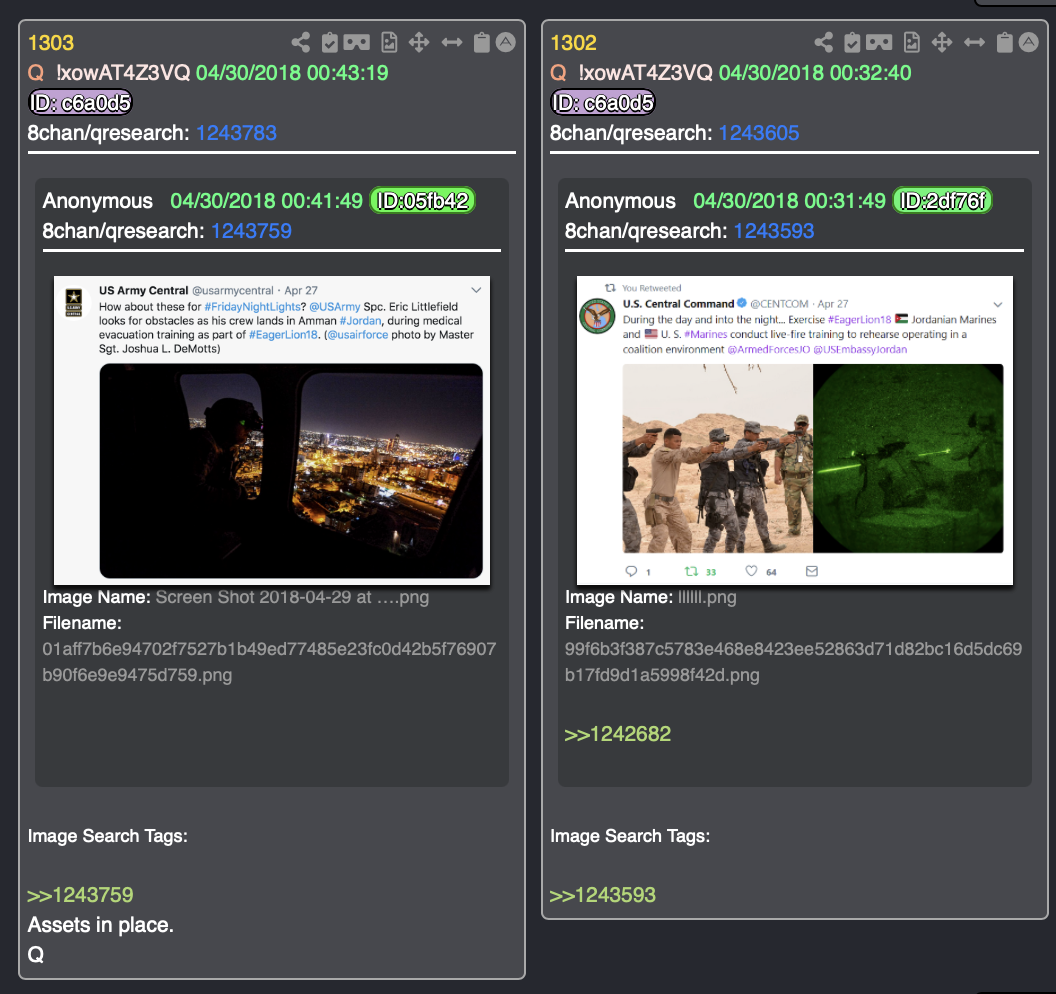
Task: Click the #Marines hashtag
Action: (x=706, y=334)
